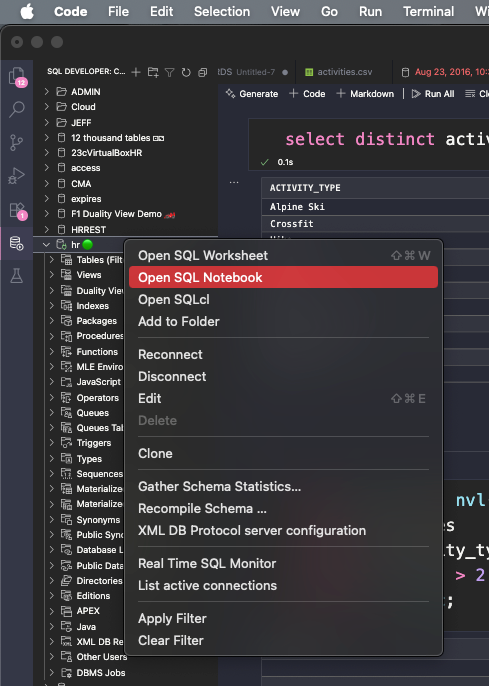Expand the 23cVirtualBoxHR connection
The height and width of the screenshot is (686, 489).
pyautogui.click(x=47, y=153)
